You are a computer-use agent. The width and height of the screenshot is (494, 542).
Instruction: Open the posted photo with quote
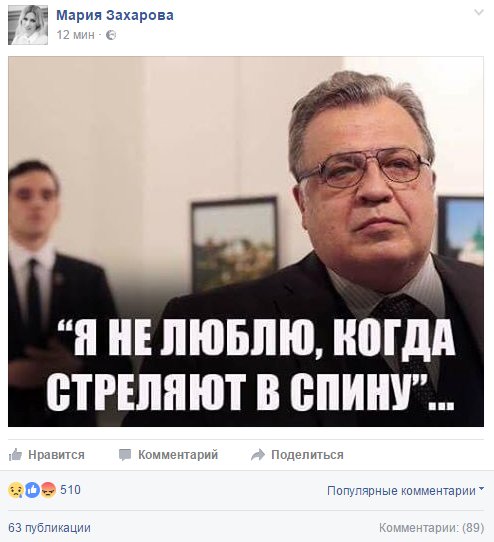[246, 242]
